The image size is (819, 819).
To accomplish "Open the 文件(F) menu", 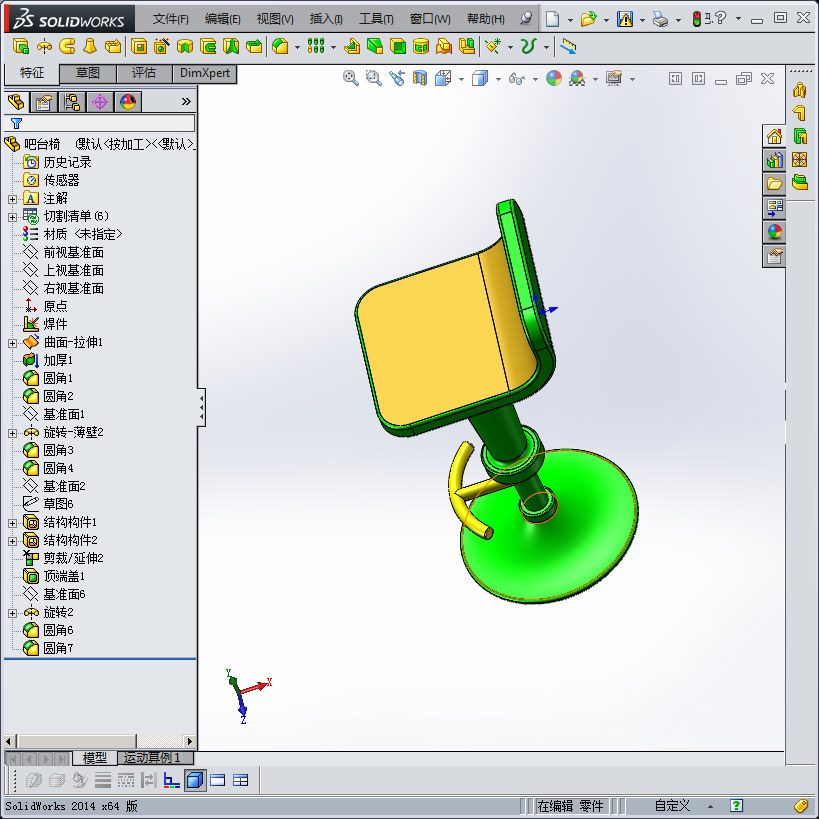I will 170,19.
